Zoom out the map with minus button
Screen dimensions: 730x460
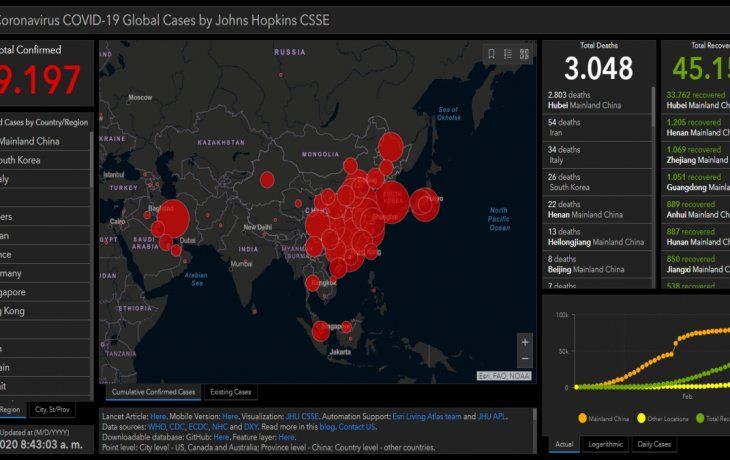coord(525,359)
